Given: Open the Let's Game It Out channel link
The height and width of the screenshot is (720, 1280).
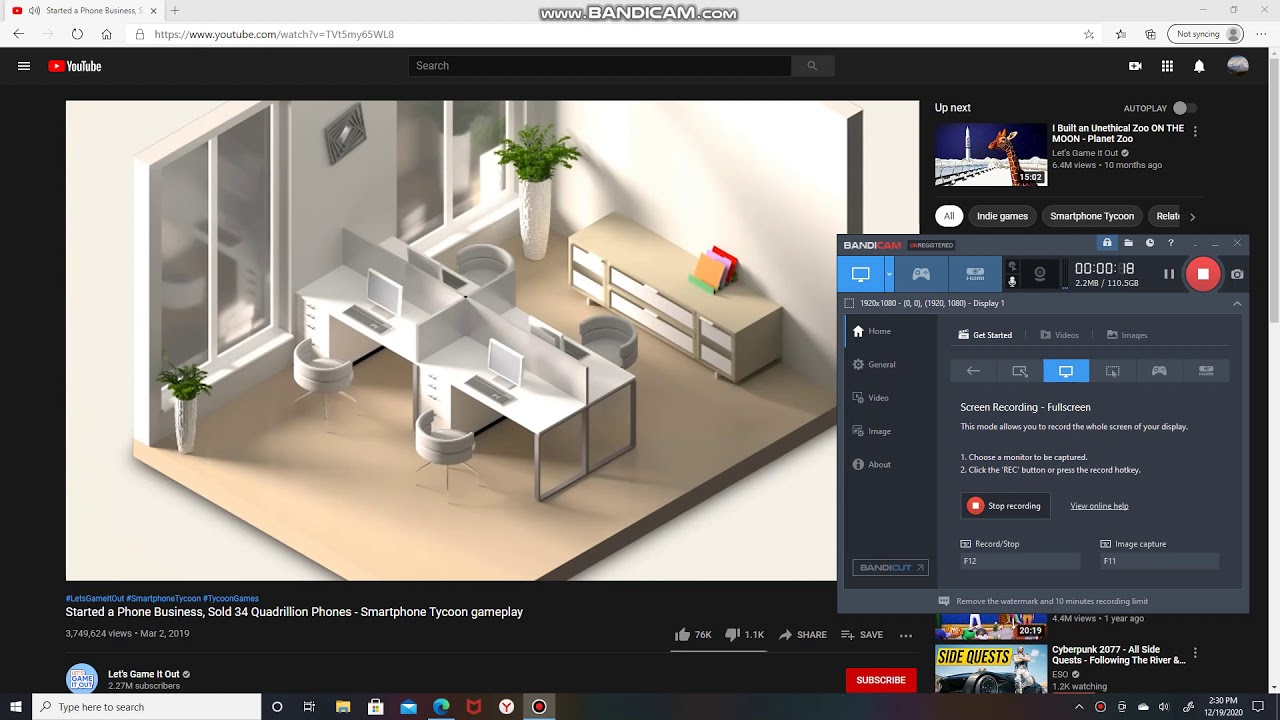Looking at the screenshot, I should pyautogui.click(x=144, y=674).
